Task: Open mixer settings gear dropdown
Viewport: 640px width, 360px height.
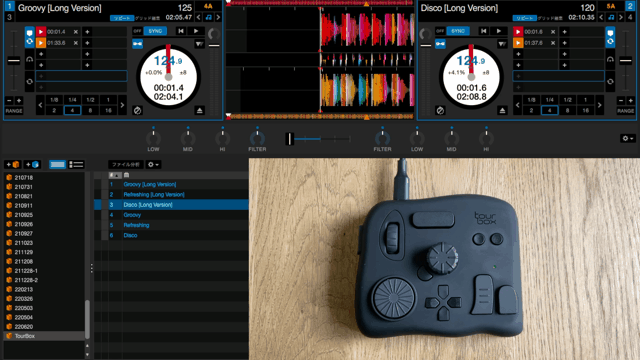Action: (628, 138)
